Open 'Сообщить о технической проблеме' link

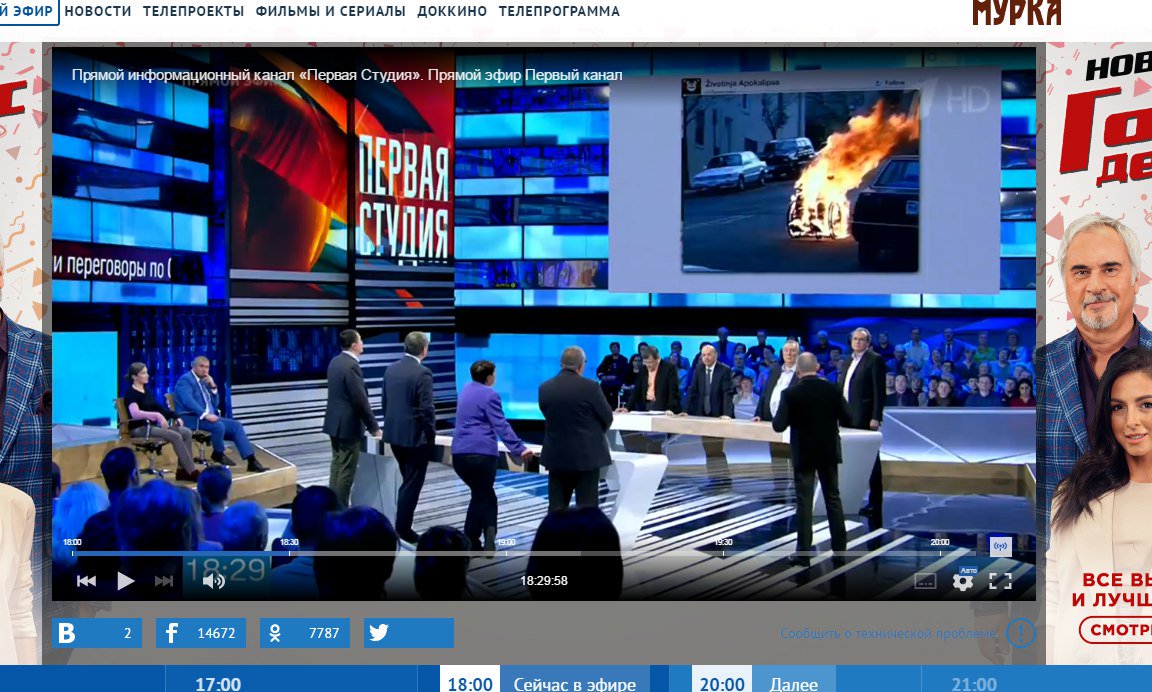(888, 633)
